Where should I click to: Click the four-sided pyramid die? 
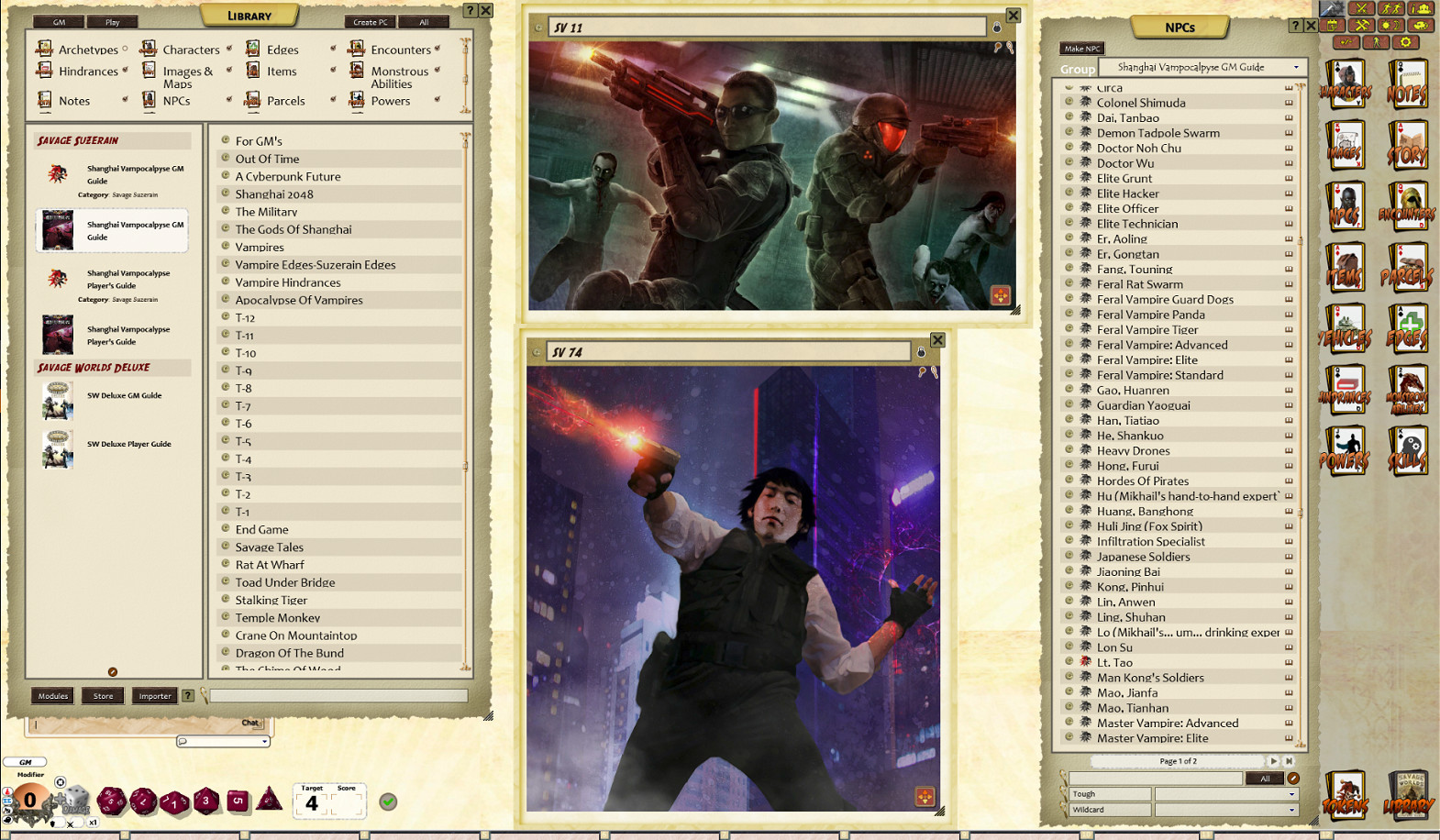pos(269,799)
